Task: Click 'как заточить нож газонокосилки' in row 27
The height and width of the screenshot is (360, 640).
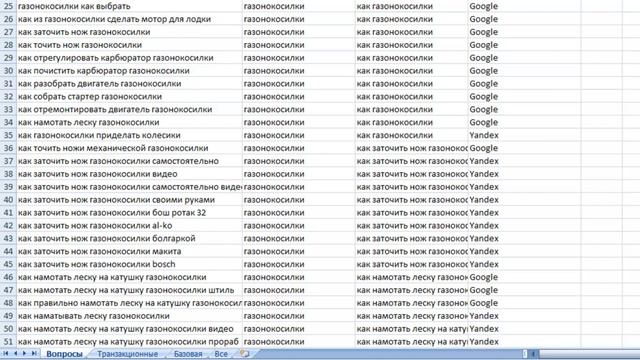Action: point(129,32)
